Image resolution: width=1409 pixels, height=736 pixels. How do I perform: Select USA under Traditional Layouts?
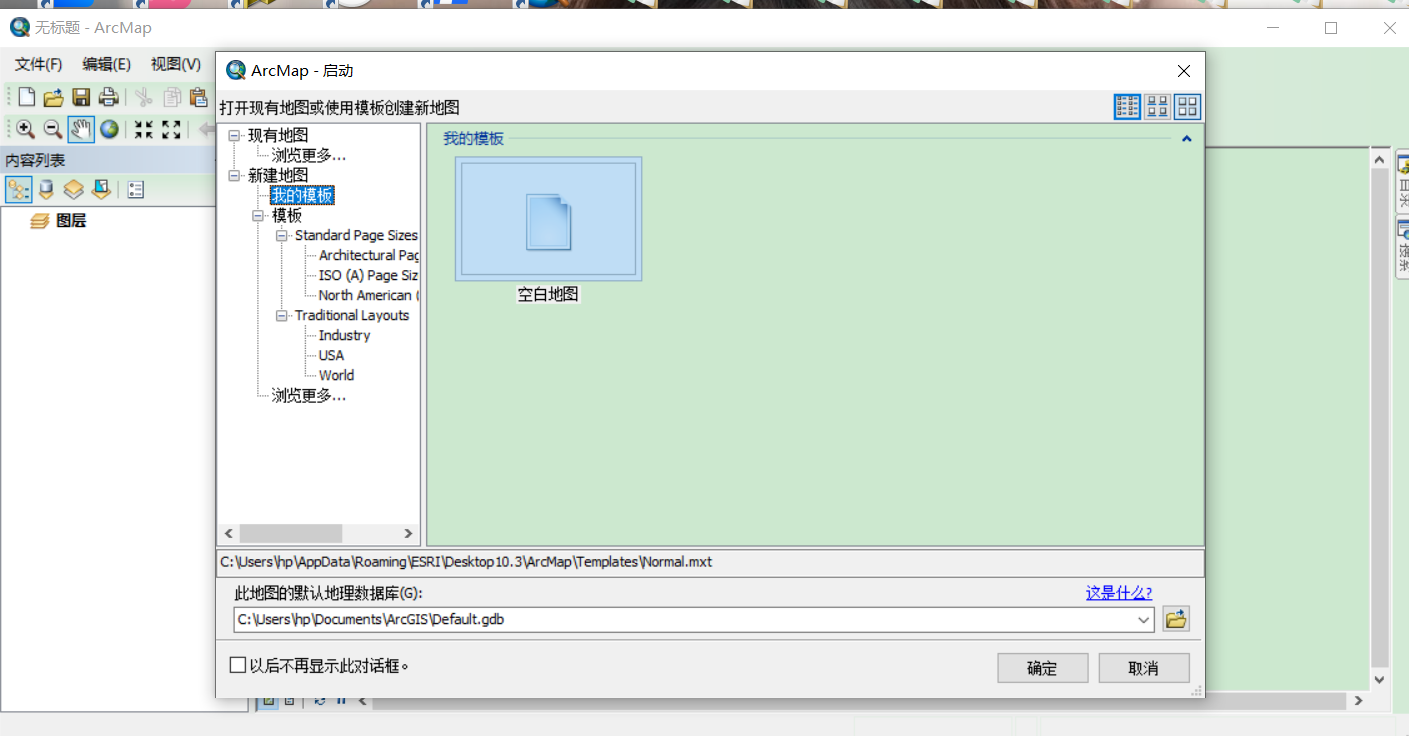(x=331, y=355)
